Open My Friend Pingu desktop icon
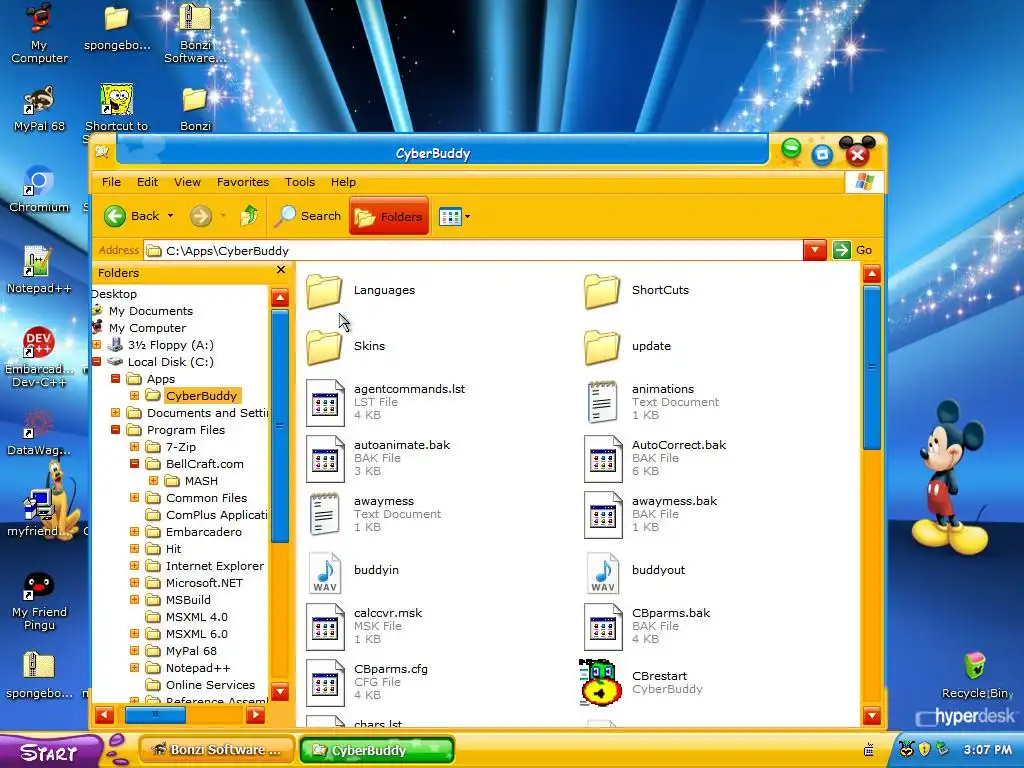1024x768 pixels. [x=39, y=601]
